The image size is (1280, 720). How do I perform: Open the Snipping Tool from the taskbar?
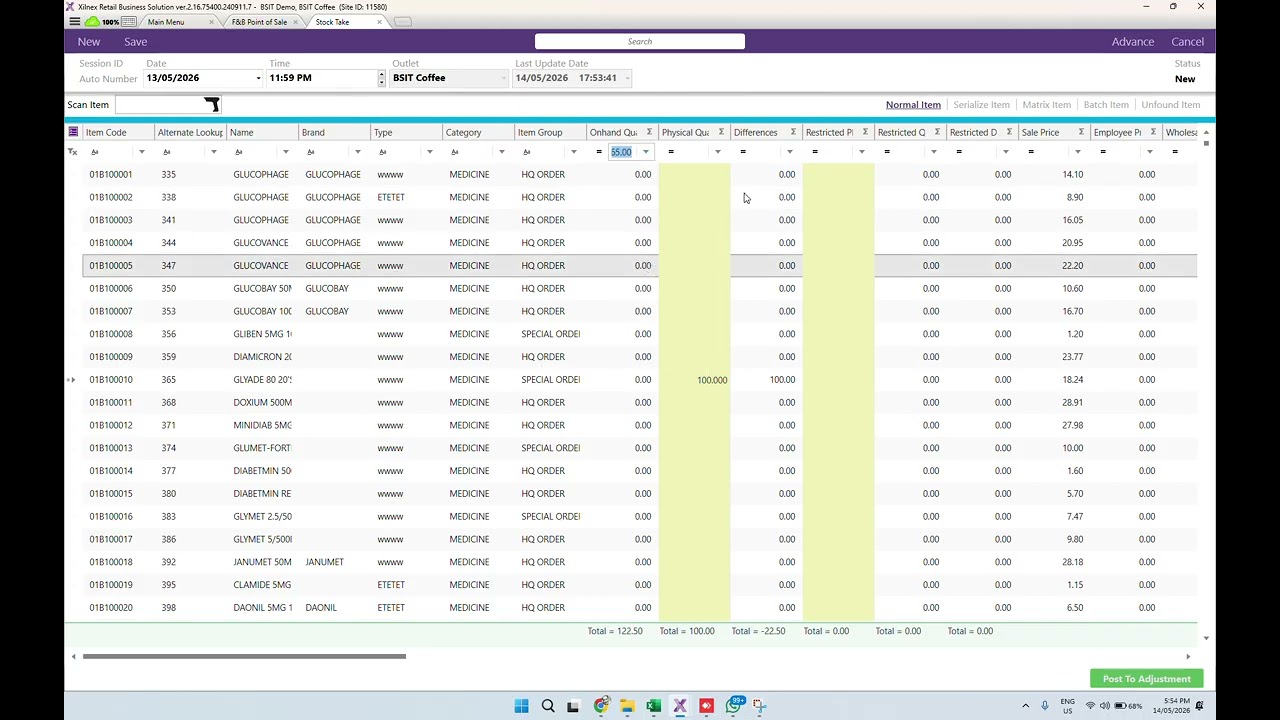759,706
